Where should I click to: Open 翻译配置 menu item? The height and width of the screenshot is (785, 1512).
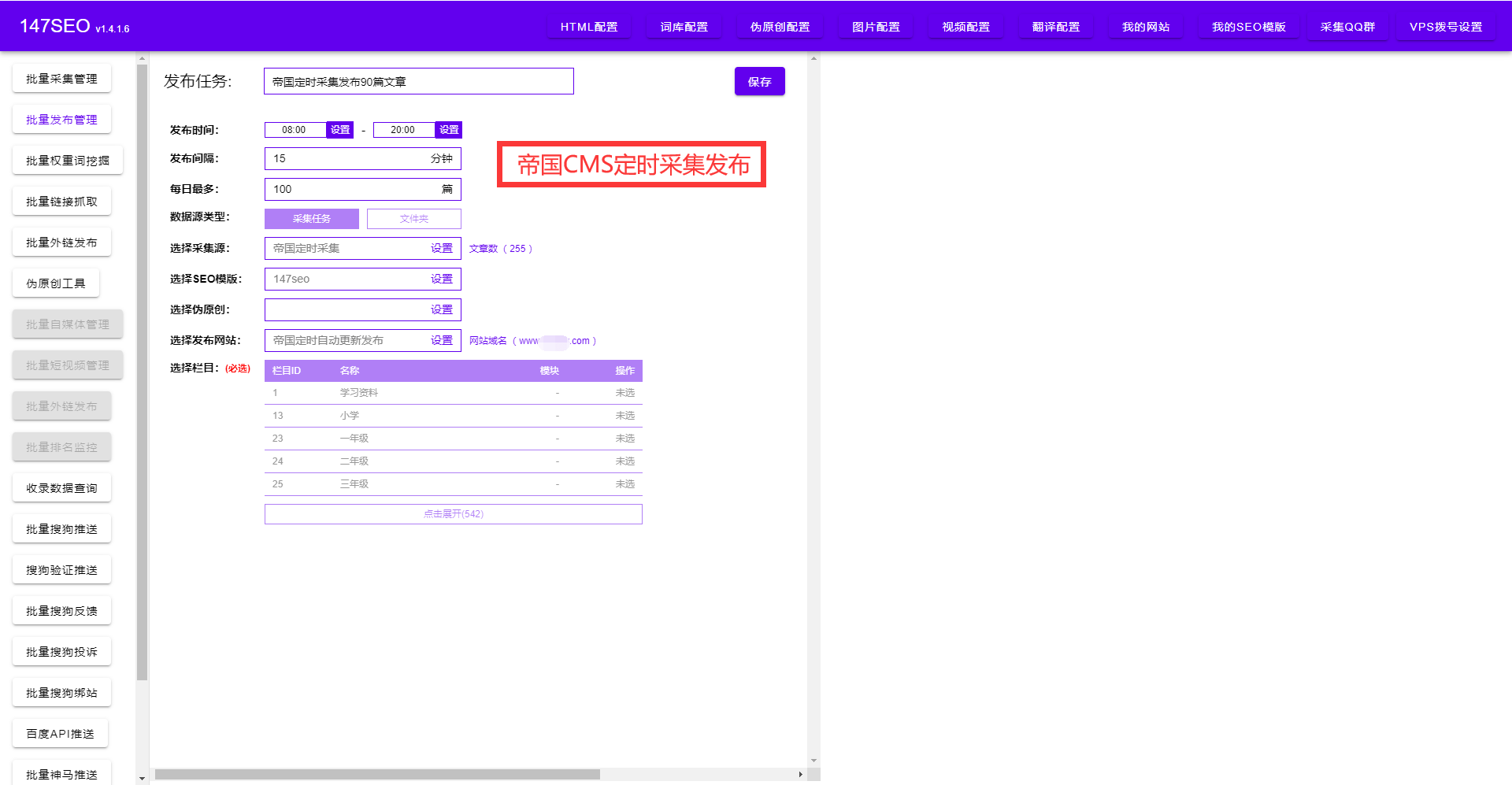click(1056, 27)
